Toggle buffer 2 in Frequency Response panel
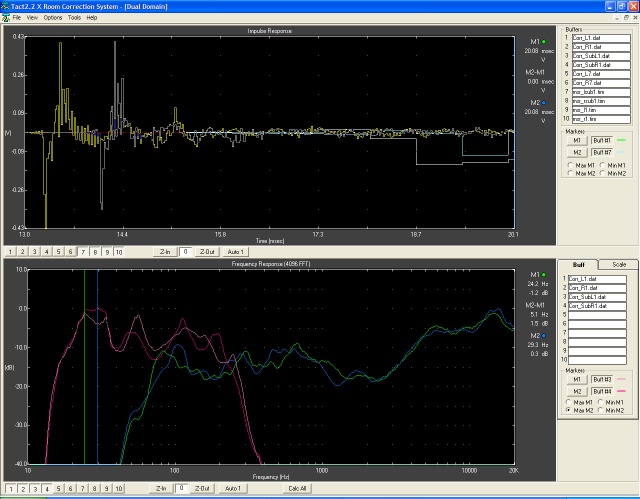 point(23,488)
